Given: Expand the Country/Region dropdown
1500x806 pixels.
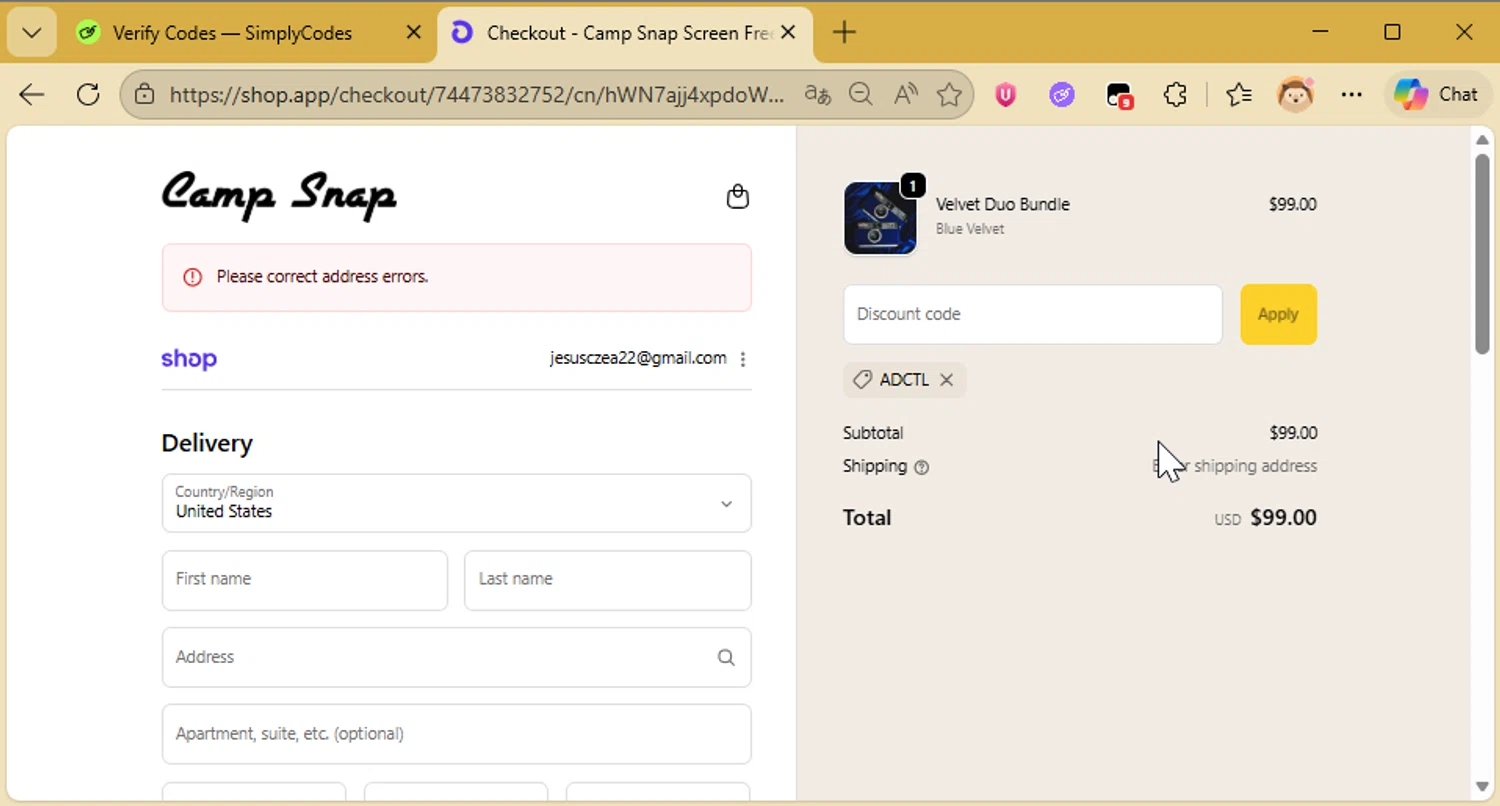Looking at the screenshot, I should (727, 503).
